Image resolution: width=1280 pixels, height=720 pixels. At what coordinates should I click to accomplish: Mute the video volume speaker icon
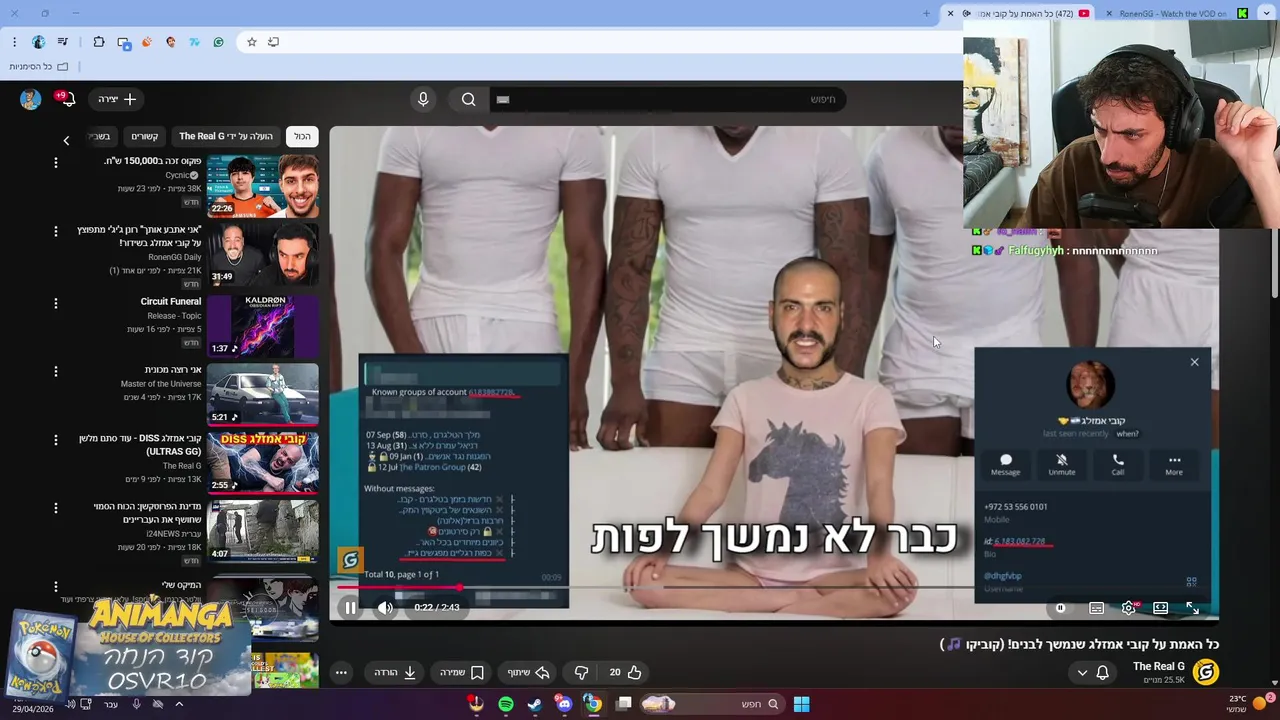[x=385, y=607]
